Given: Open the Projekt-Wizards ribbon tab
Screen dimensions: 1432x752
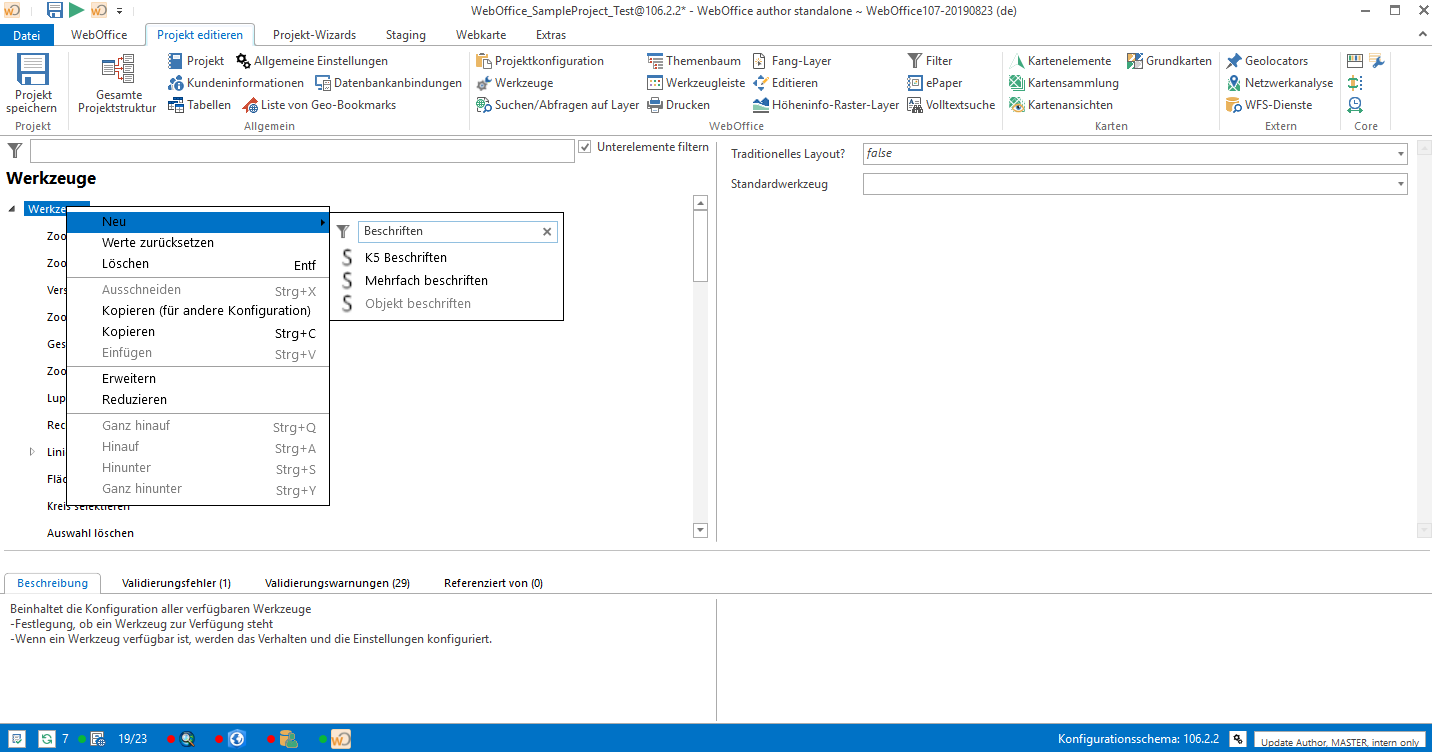Looking at the screenshot, I should coord(314,35).
